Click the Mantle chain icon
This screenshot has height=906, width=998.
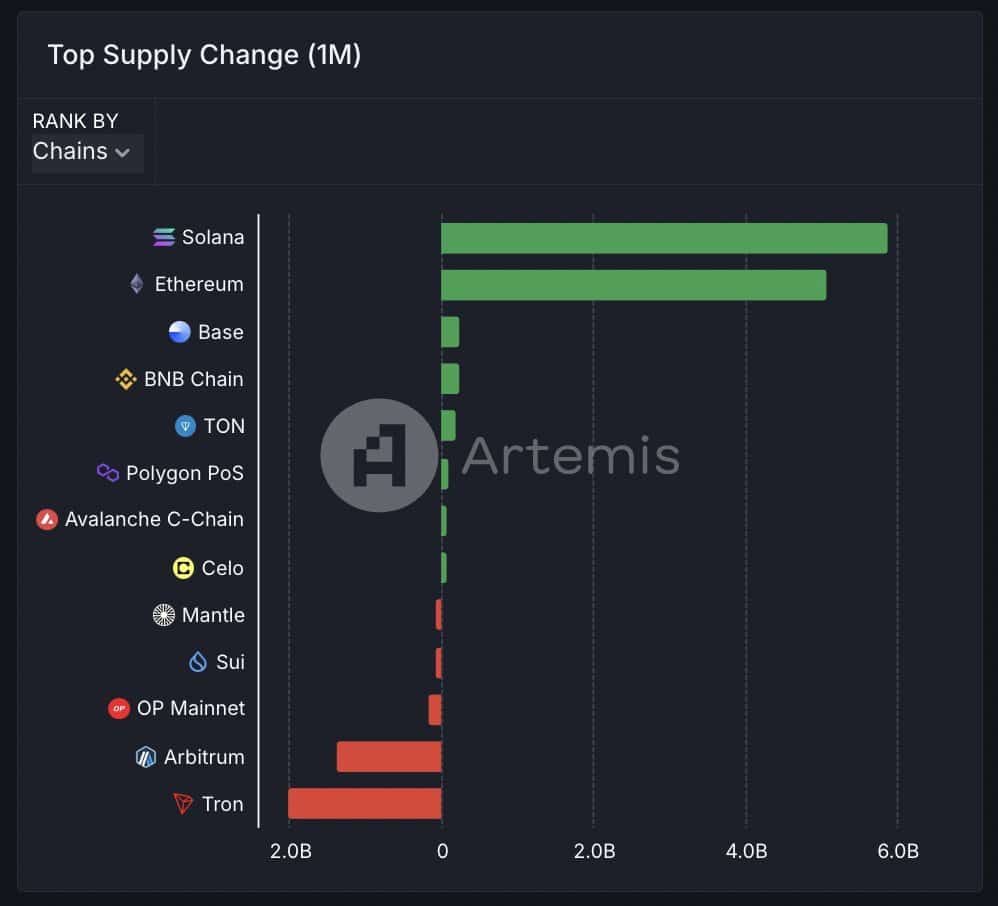[x=164, y=615]
